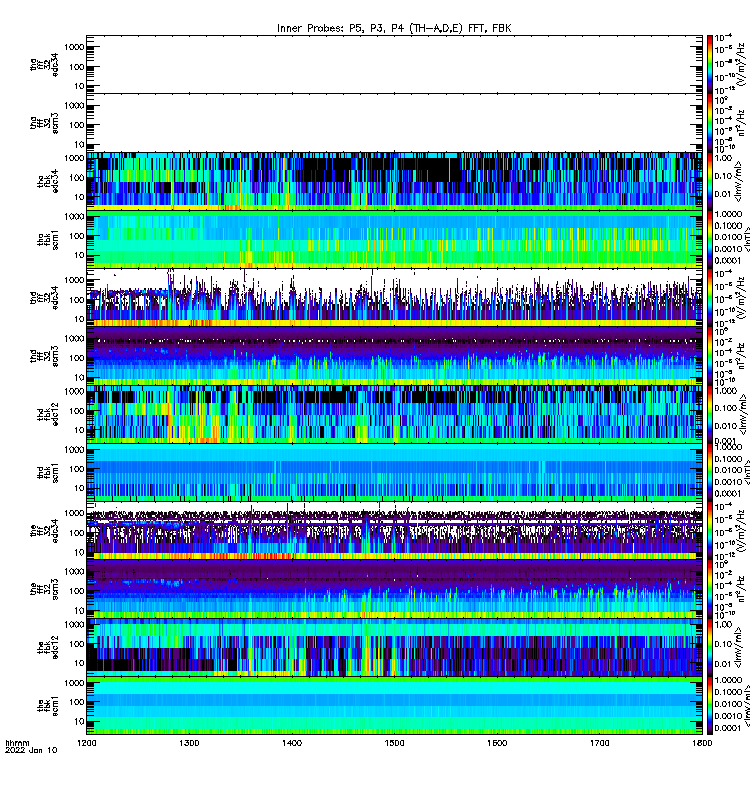The width and height of the screenshot is (750, 800).
Task: Click the colorbar beside the fbk scm1 panel
Action: (710, 705)
